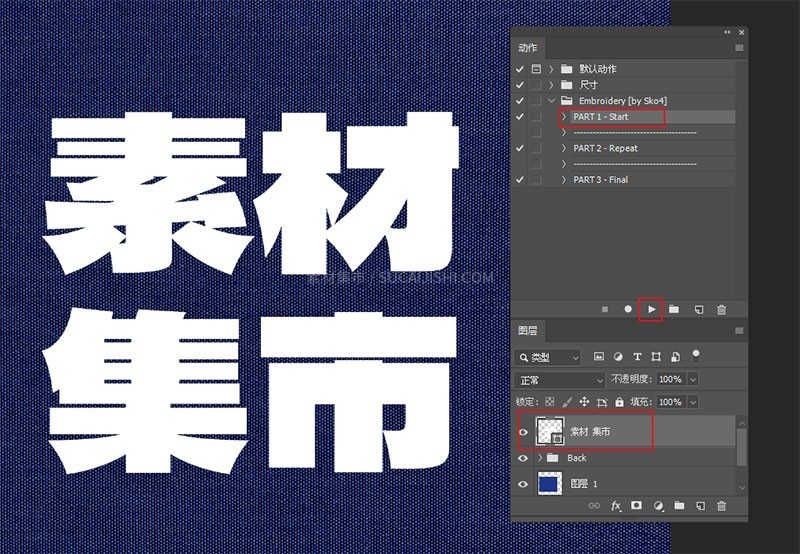Screen dimensions: 800x554
Task: Filter layers by type layers (T) icon
Action: pyautogui.click(x=637, y=357)
